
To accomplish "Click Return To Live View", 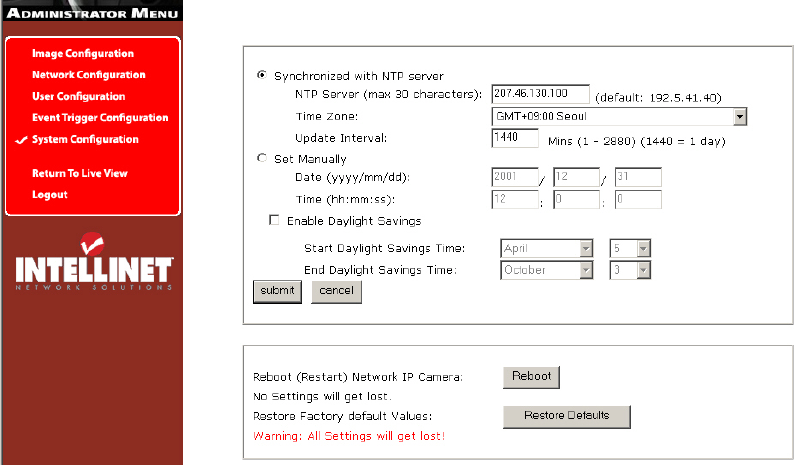I will (79, 173).
